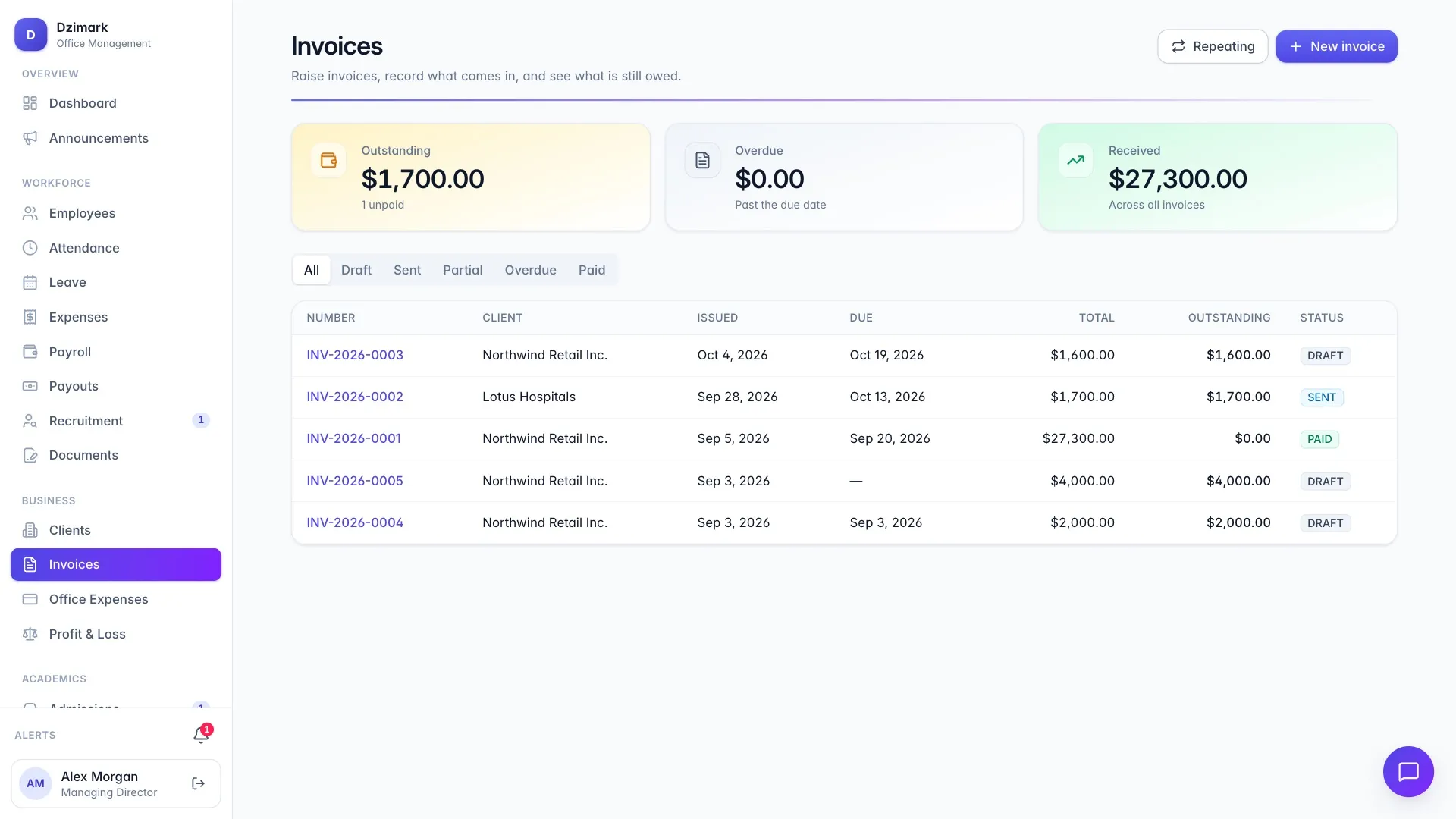Open invoice INV-2026-0003 link

coord(355,355)
